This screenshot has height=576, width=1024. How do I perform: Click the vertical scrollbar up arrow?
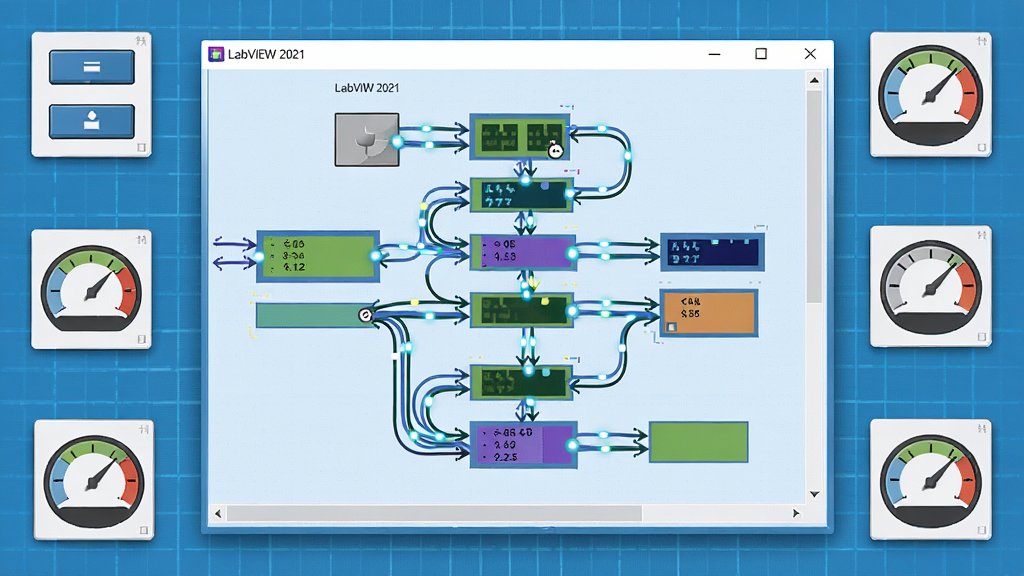(x=814, y=80)
